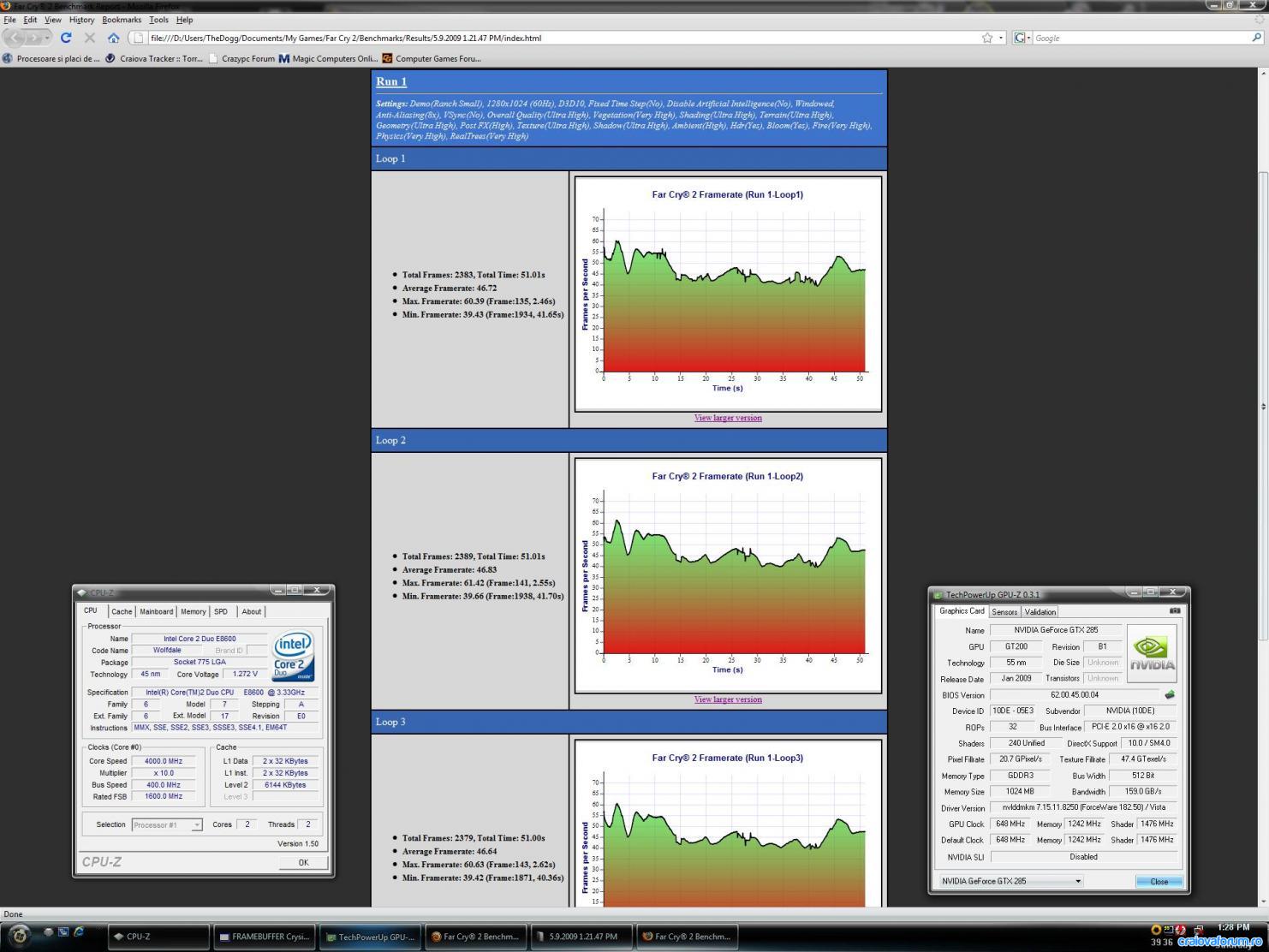Click the BIOS save chip icon in GPU-Z
The width and height of the screenshot is (1269, 952).
(1170, 694)
